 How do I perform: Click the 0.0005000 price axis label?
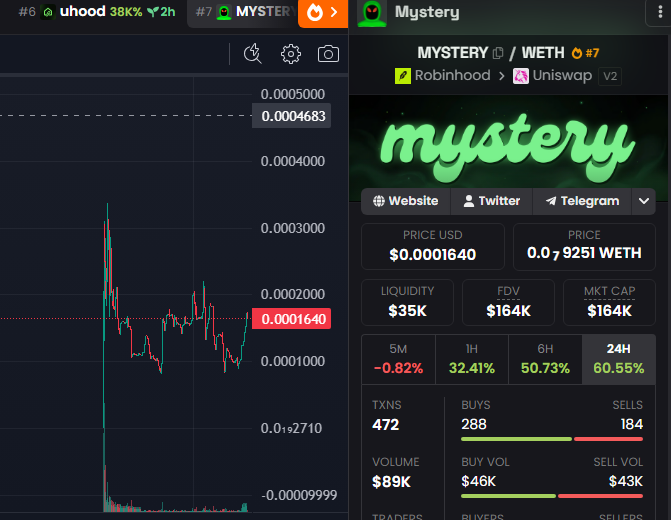(293, 94)
